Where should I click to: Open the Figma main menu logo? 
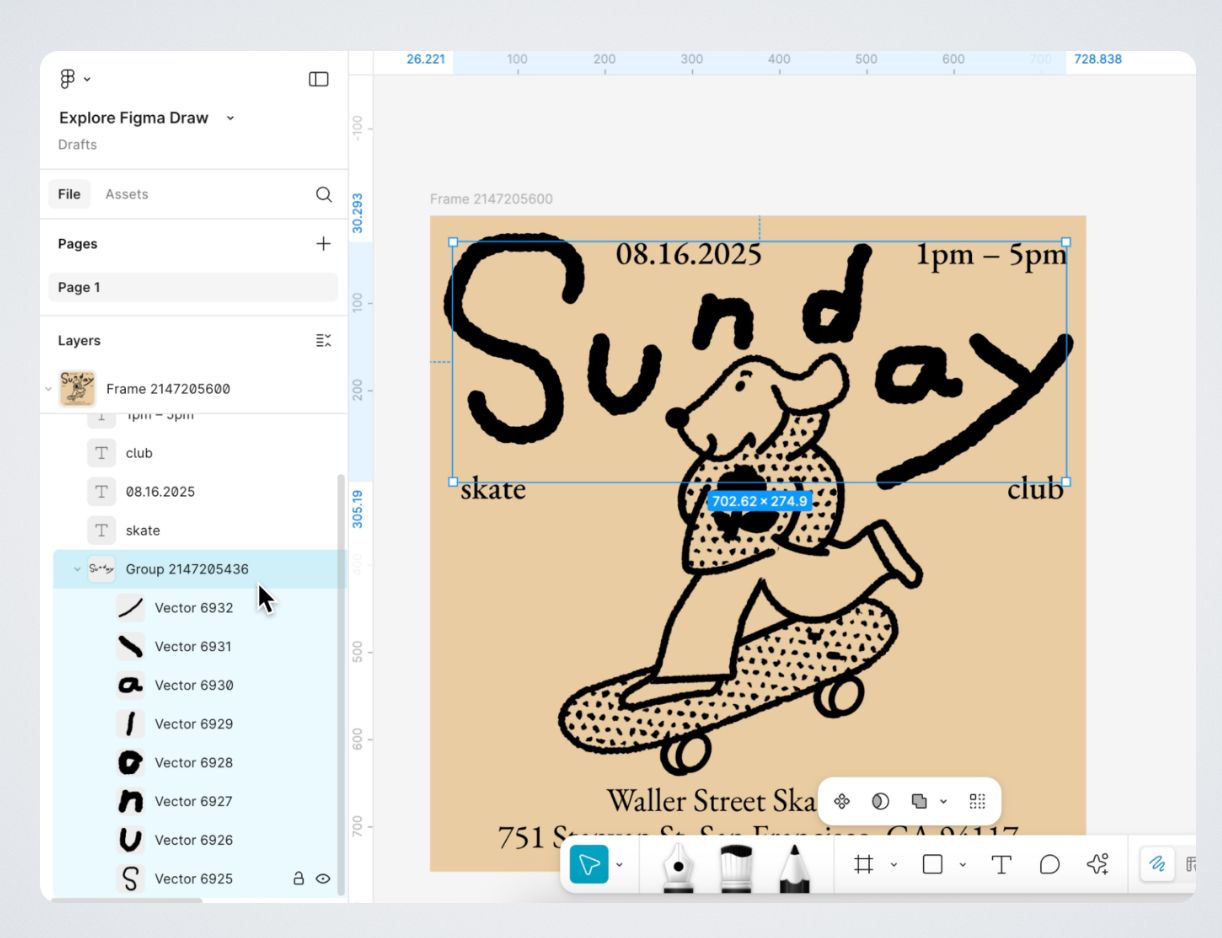tap(68, 79)
